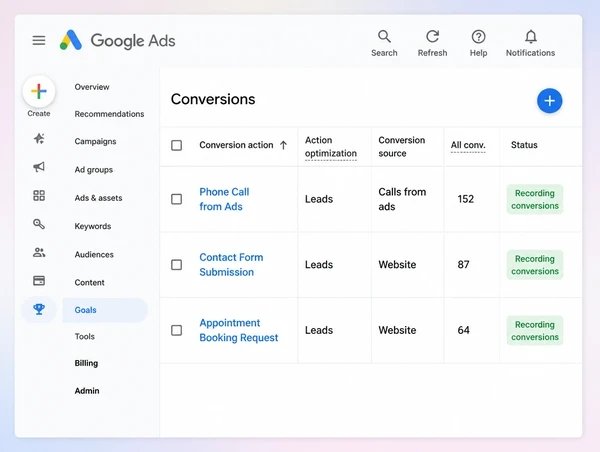600x452 pixels.
Task: Click the Calls from ads source cell
Action: tap(402, 199)
